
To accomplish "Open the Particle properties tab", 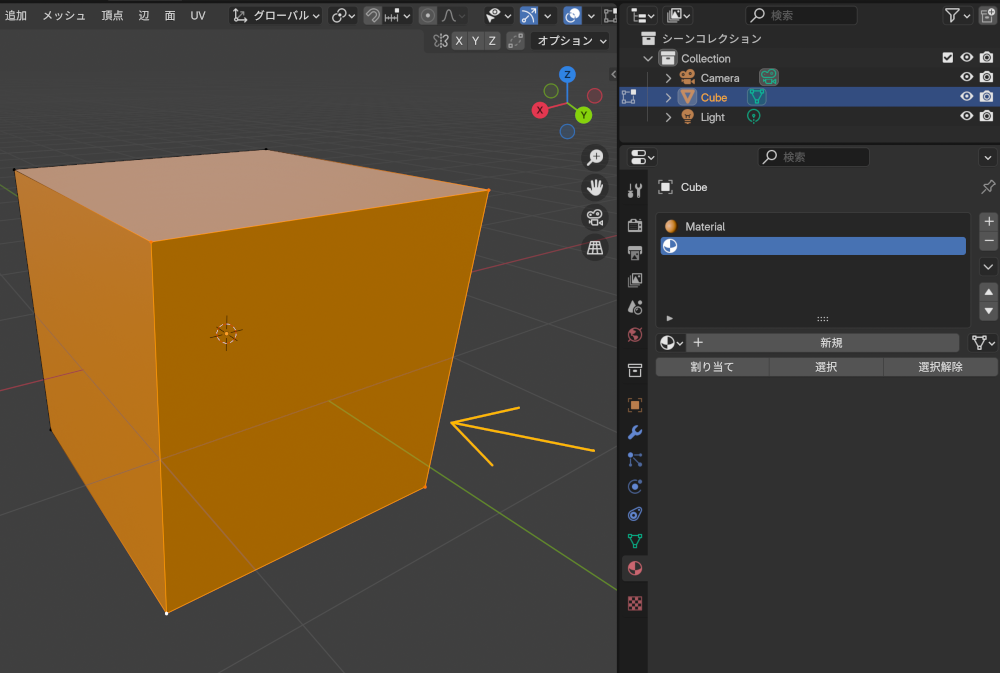I will pyautogui.click(x=634, y=460).
